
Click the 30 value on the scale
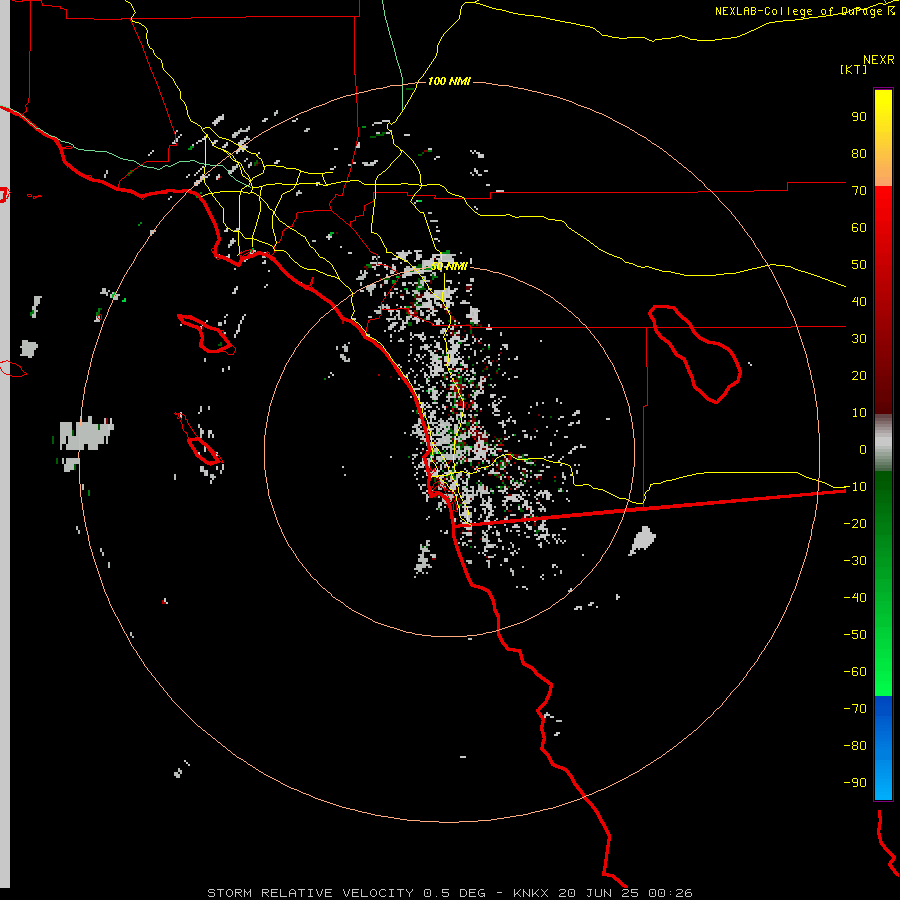859,339
